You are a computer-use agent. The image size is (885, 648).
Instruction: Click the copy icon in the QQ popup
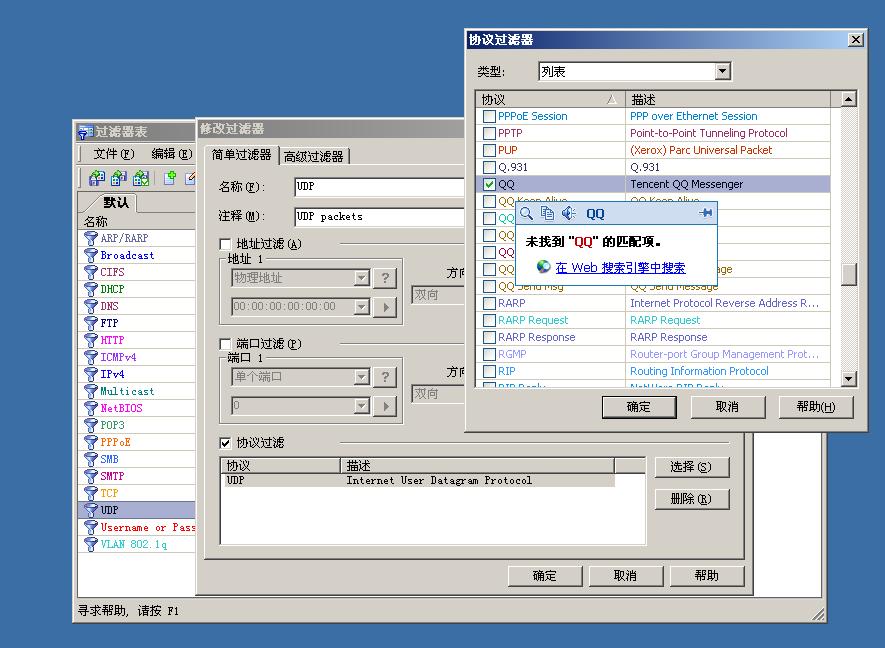547,213
